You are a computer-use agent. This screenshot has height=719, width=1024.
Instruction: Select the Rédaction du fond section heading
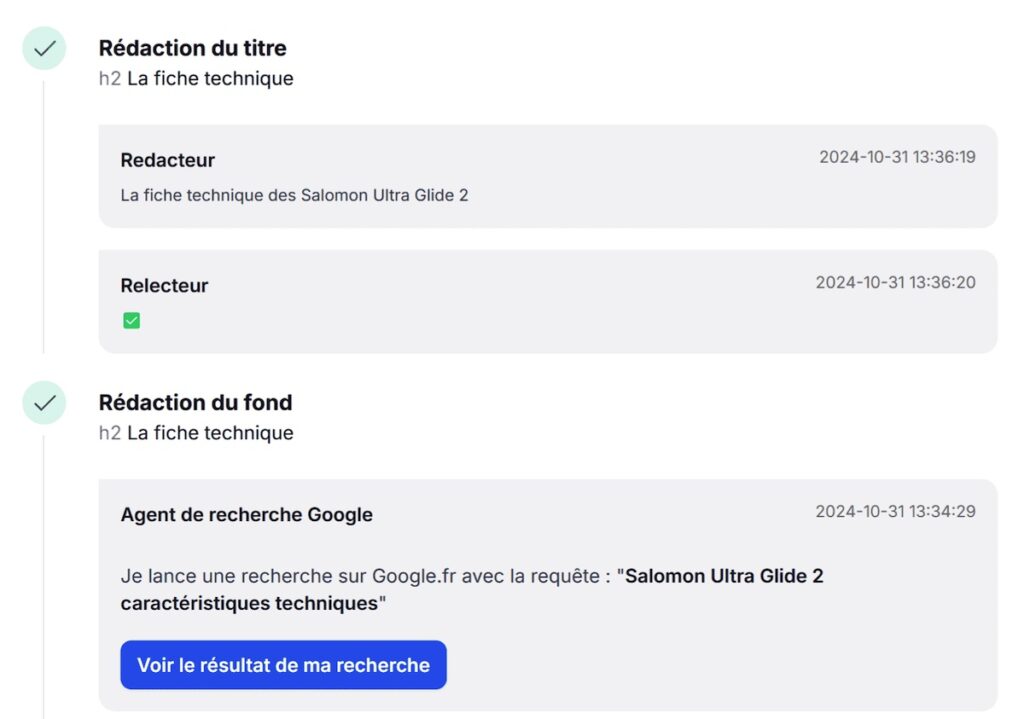pyautogui.click(x=195, y=402)
